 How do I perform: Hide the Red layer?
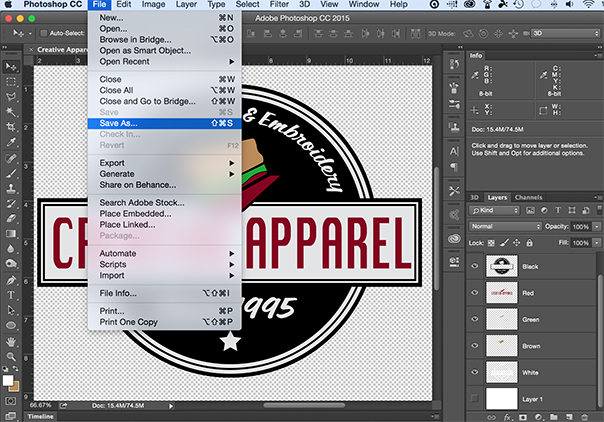point(475,293)
